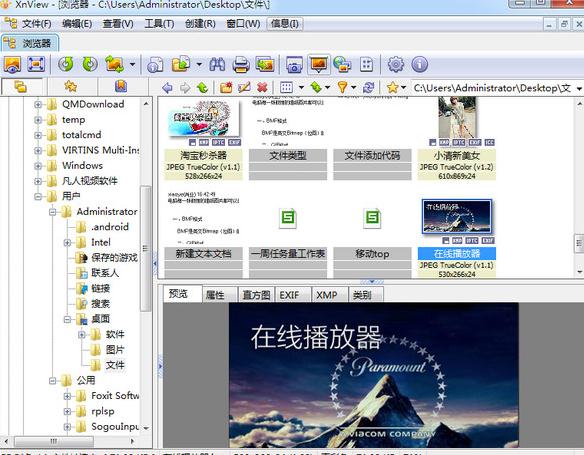Go back with blue left arrow
584x455 pixels.
(x=167, y=88)
